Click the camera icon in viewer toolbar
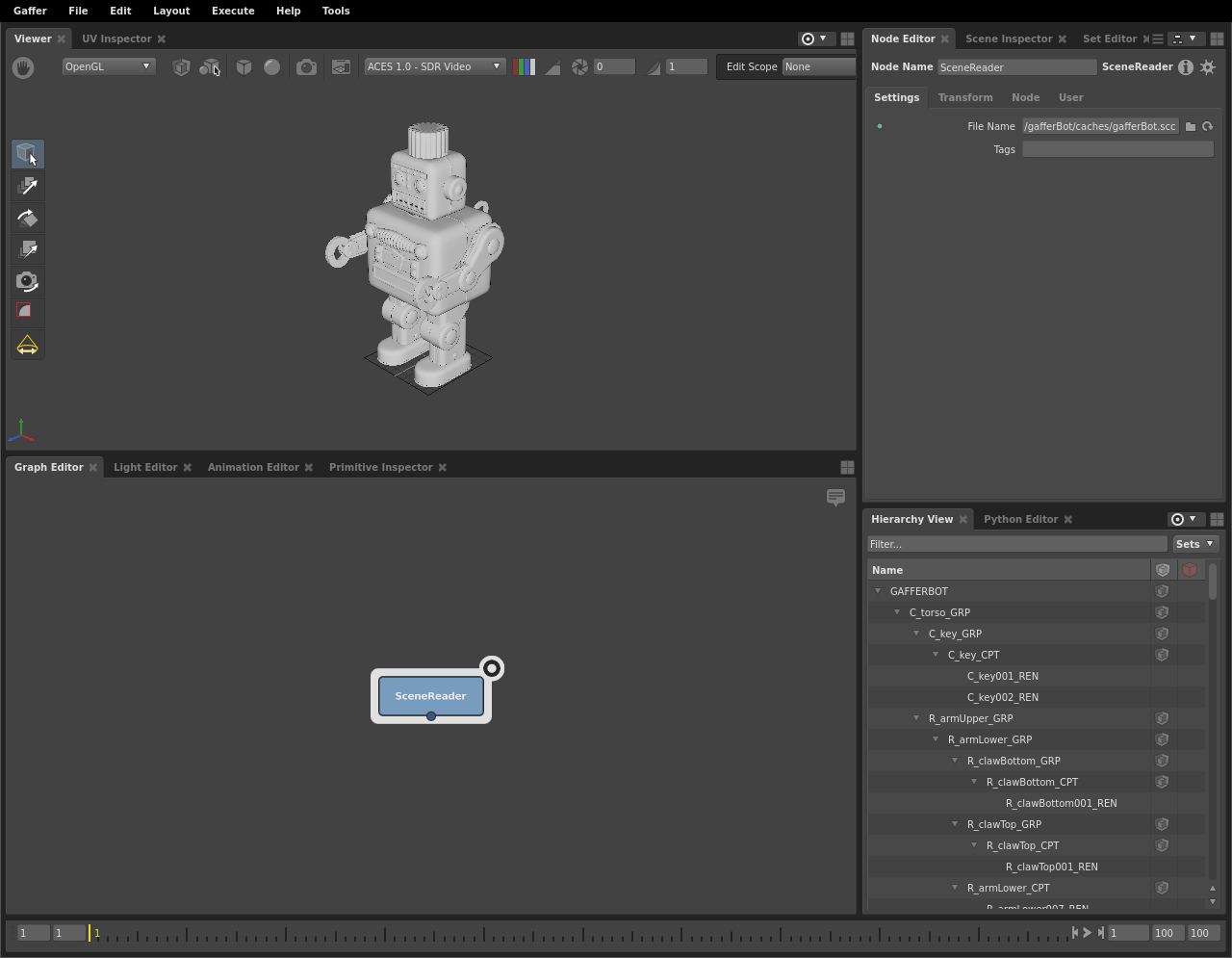 306,66
